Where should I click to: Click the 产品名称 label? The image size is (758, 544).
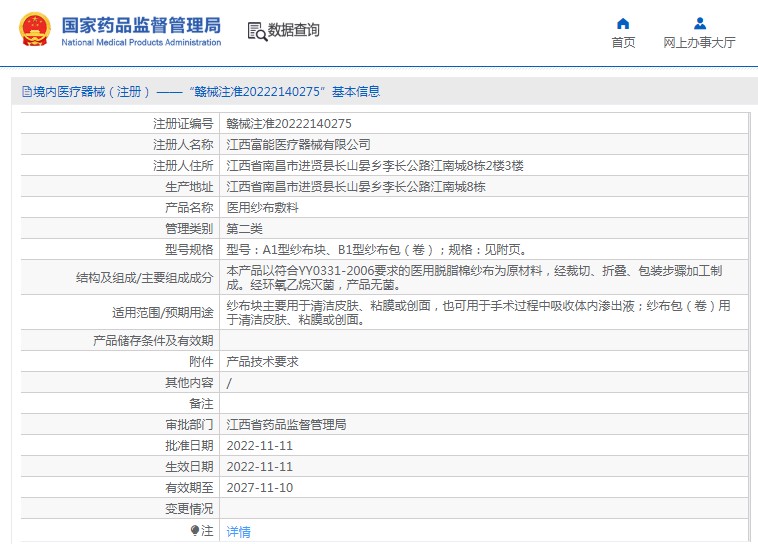click(x=189, y=208)
